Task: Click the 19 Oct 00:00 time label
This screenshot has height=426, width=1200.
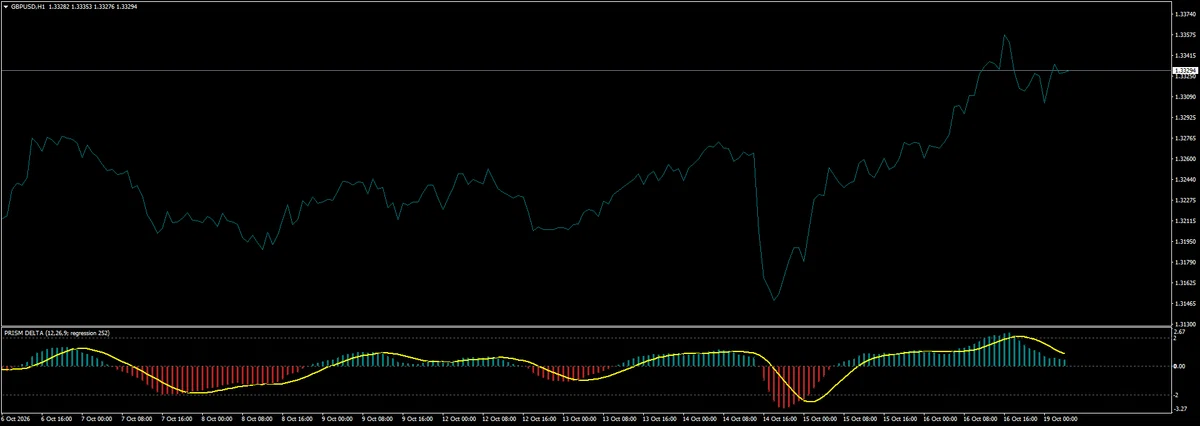Action: pyautogui.click(x=1060, y=419)
